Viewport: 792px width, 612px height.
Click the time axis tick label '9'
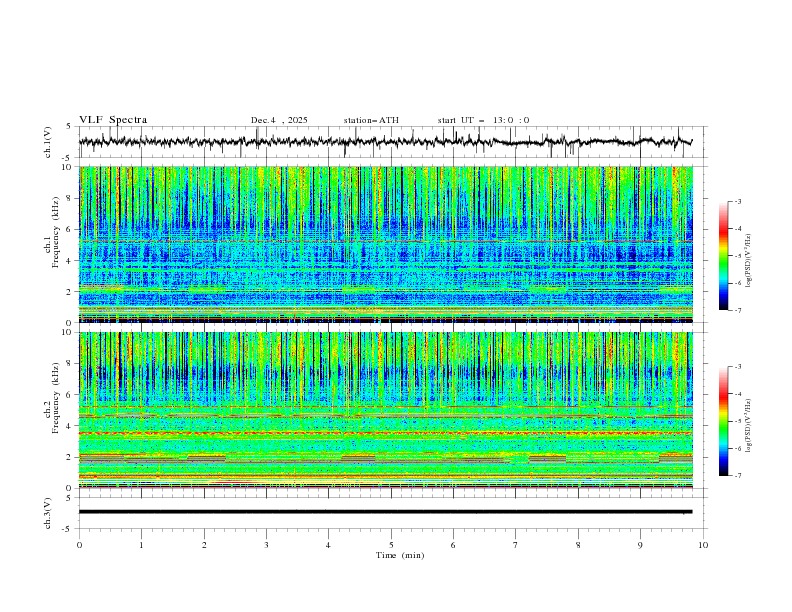640,545
